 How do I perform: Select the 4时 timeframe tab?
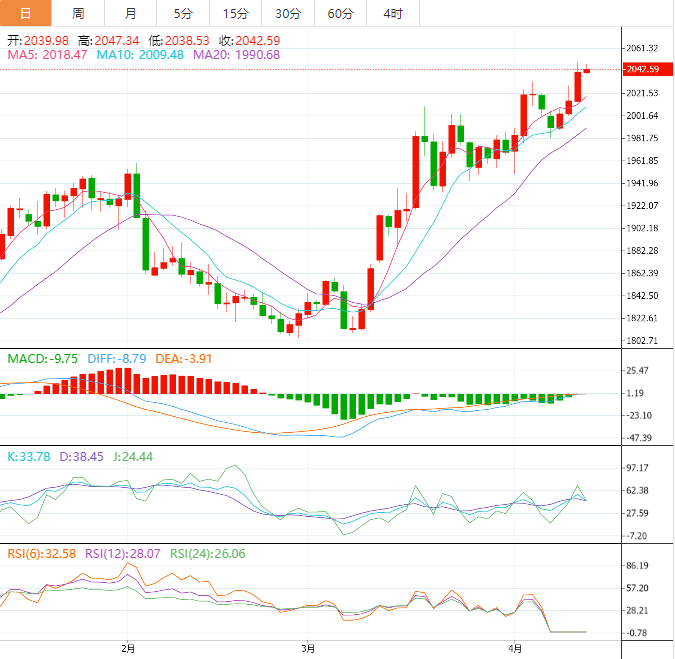coord(393,13)
